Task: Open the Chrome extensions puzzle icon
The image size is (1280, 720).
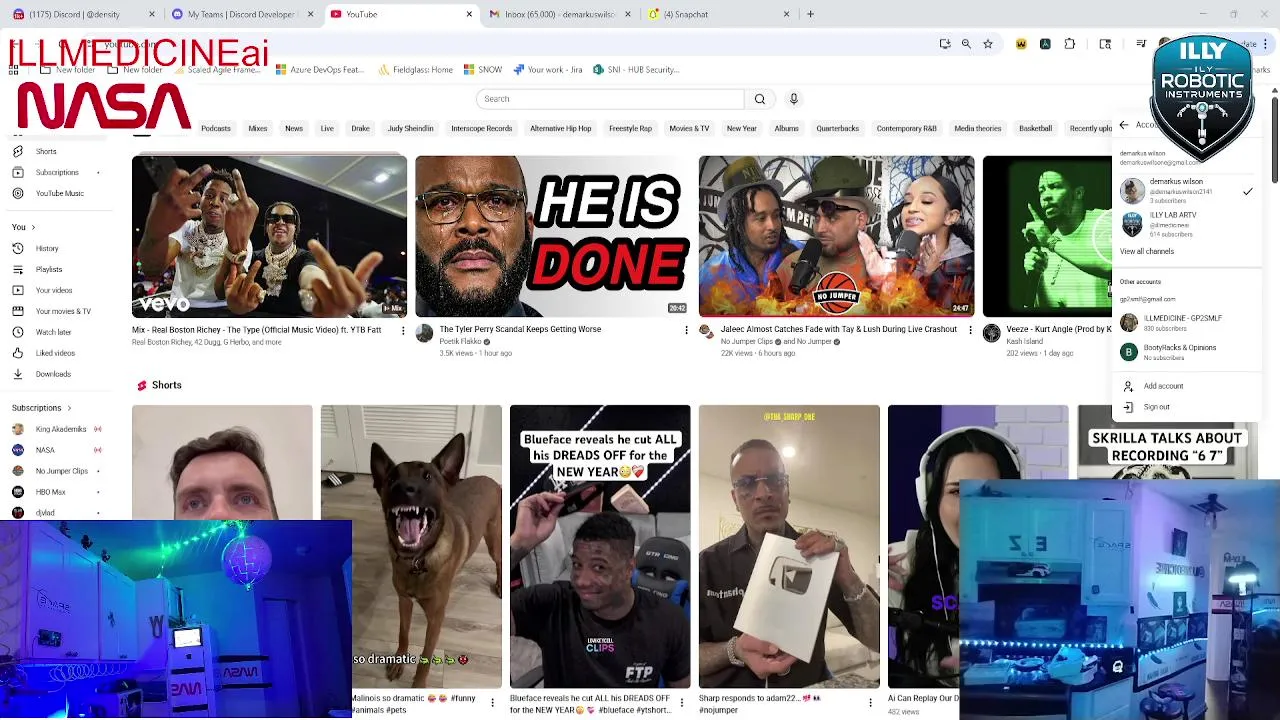Action: tap(1070, 44)
